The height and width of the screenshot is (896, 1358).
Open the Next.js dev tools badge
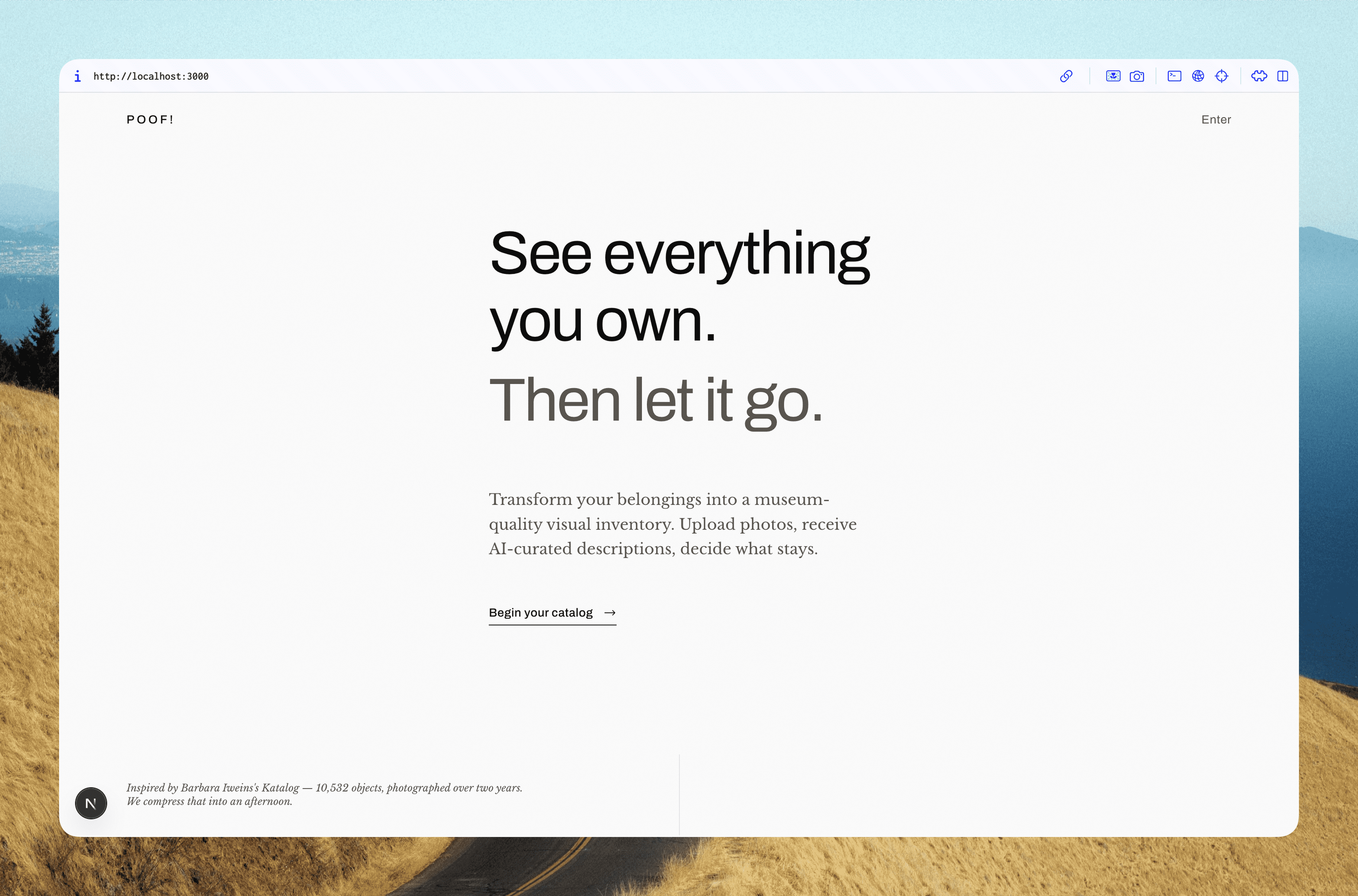click(91, 803)
